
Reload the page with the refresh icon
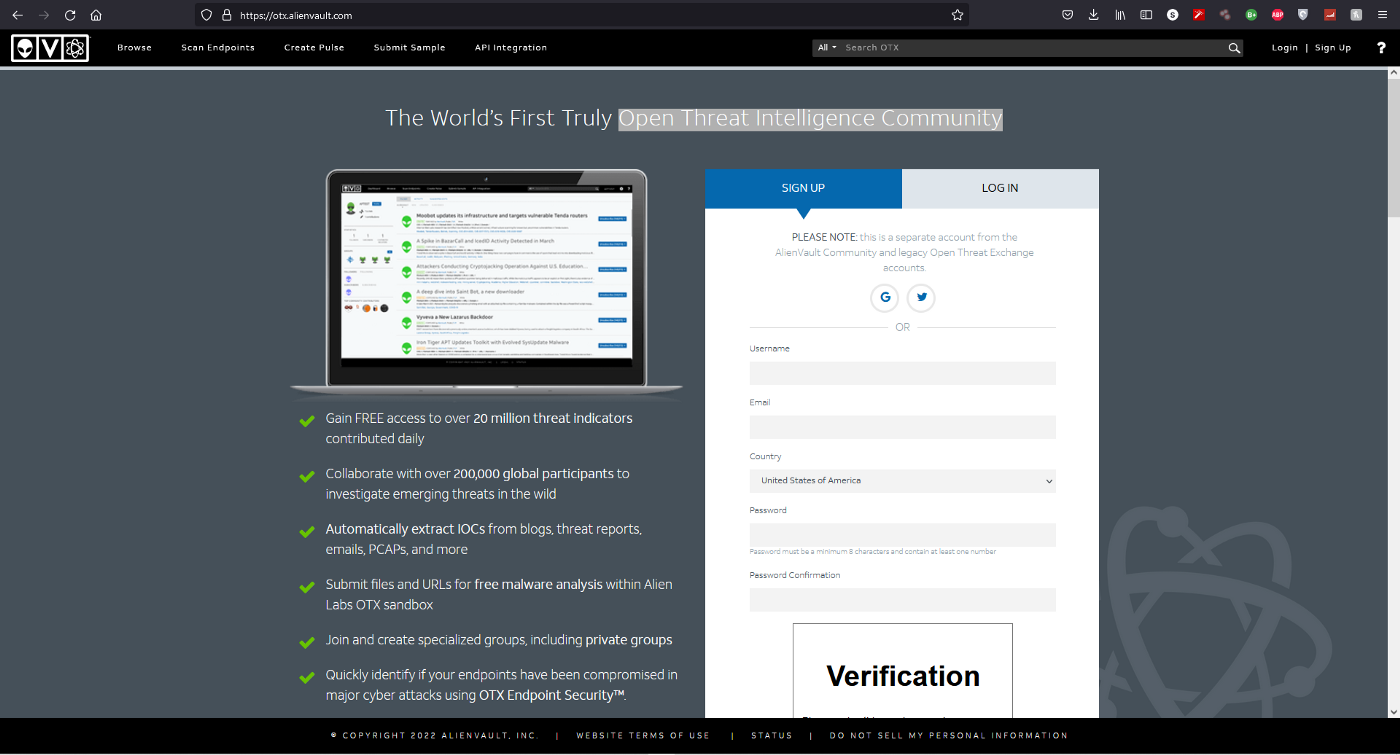(70, 15)
